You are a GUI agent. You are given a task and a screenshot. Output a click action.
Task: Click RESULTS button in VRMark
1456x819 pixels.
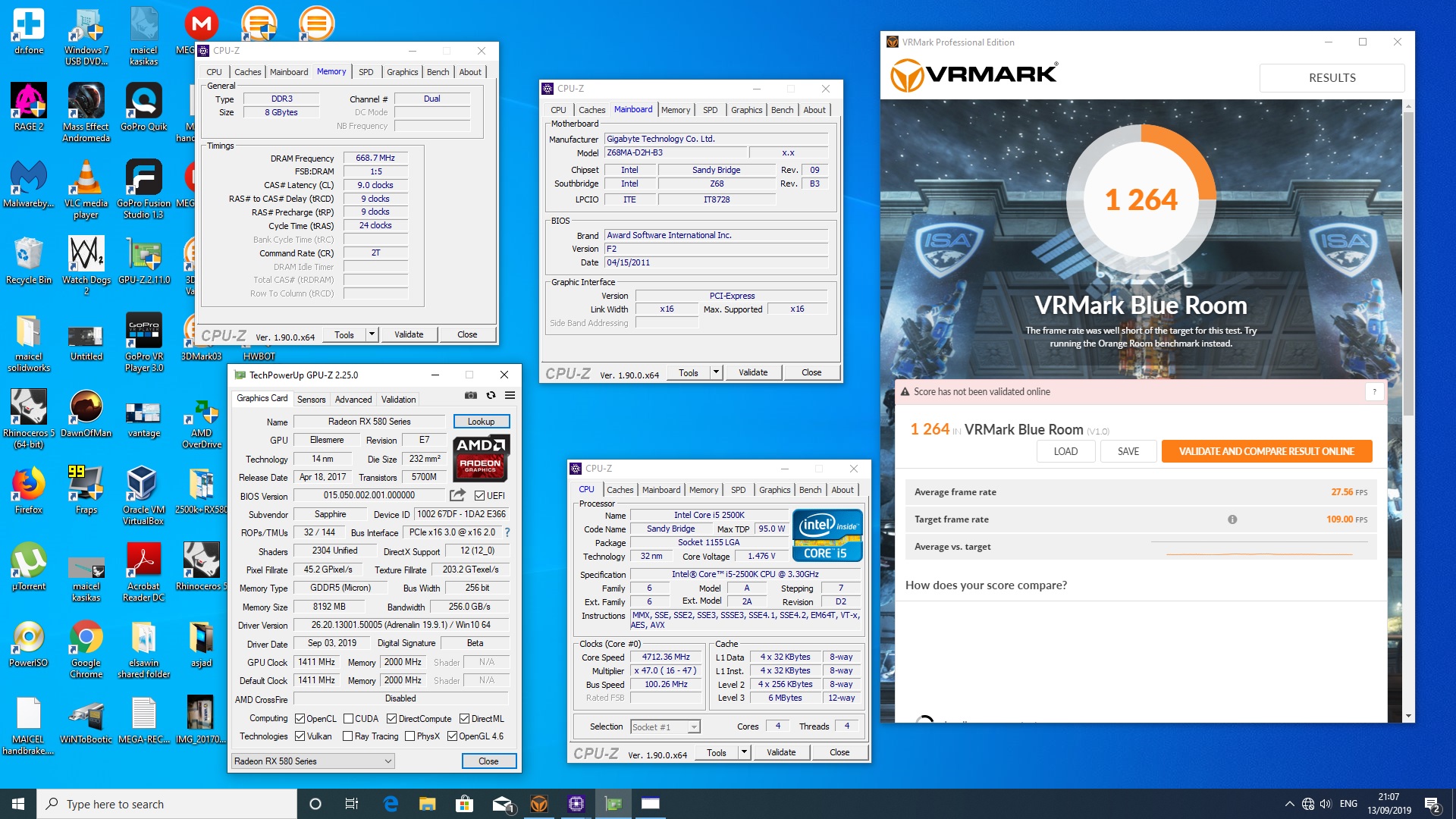coord(1332,77)
